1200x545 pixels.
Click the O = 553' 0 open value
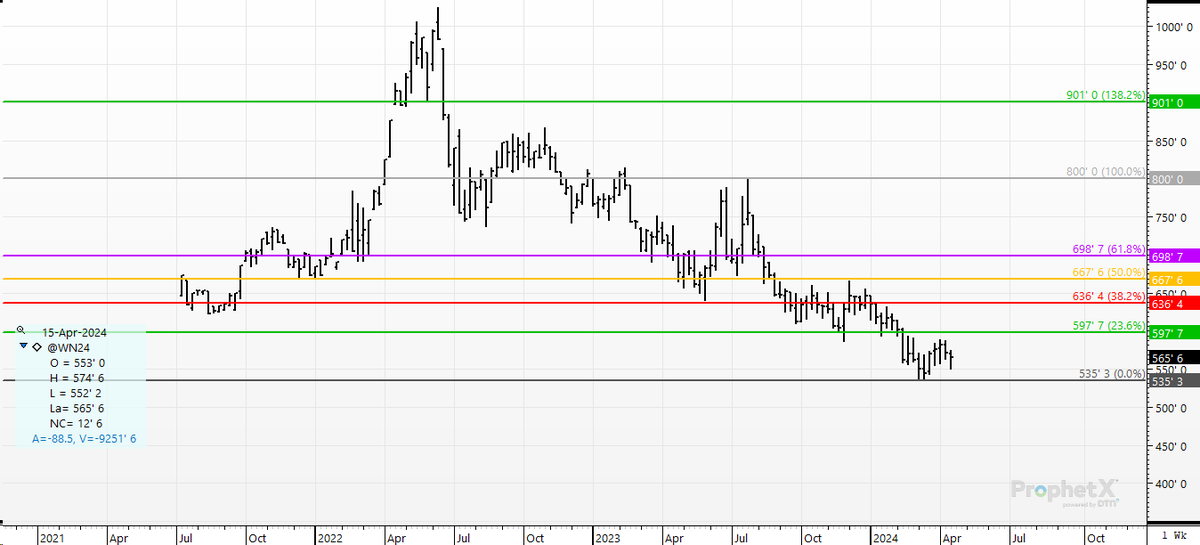(76, 363)
